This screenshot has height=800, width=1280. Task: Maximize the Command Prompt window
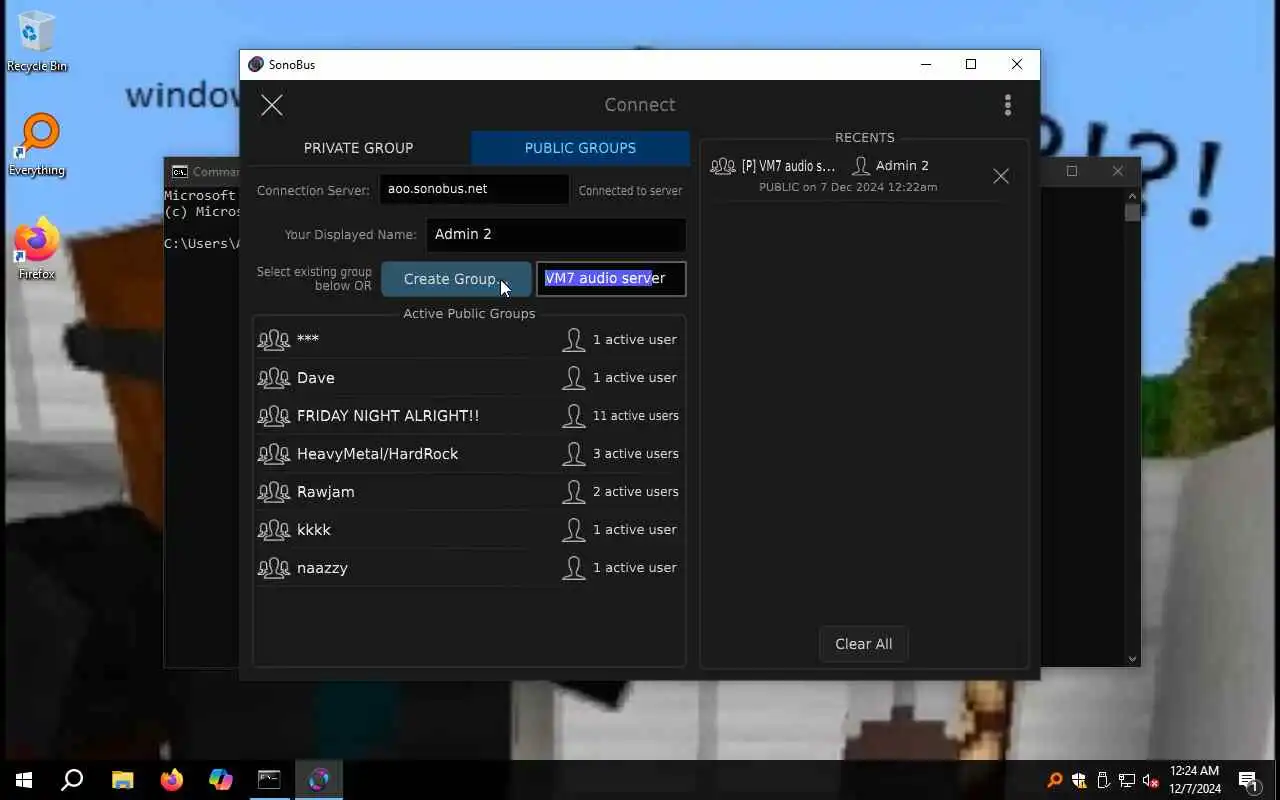coord(1072,171)
